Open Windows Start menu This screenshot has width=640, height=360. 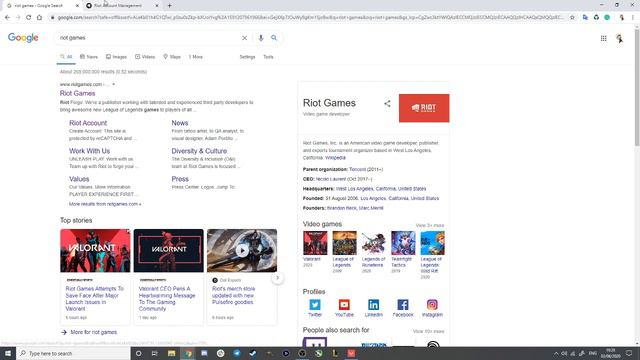8,353
